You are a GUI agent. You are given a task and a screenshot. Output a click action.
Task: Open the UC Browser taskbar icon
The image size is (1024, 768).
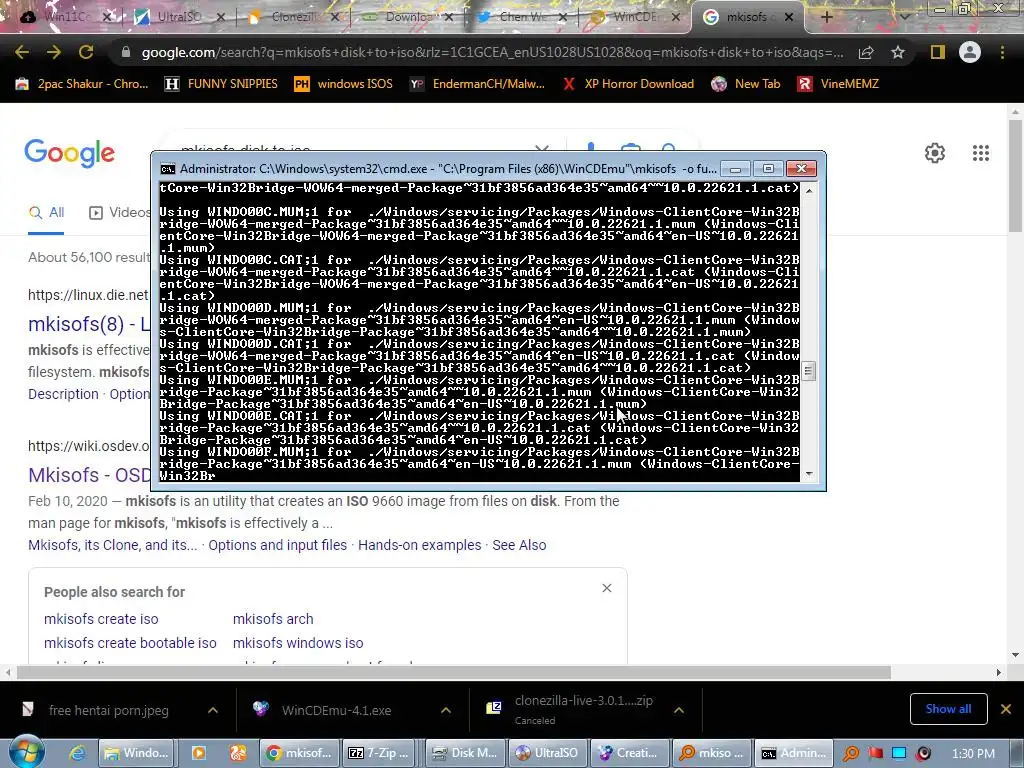[x=238, y=753]
